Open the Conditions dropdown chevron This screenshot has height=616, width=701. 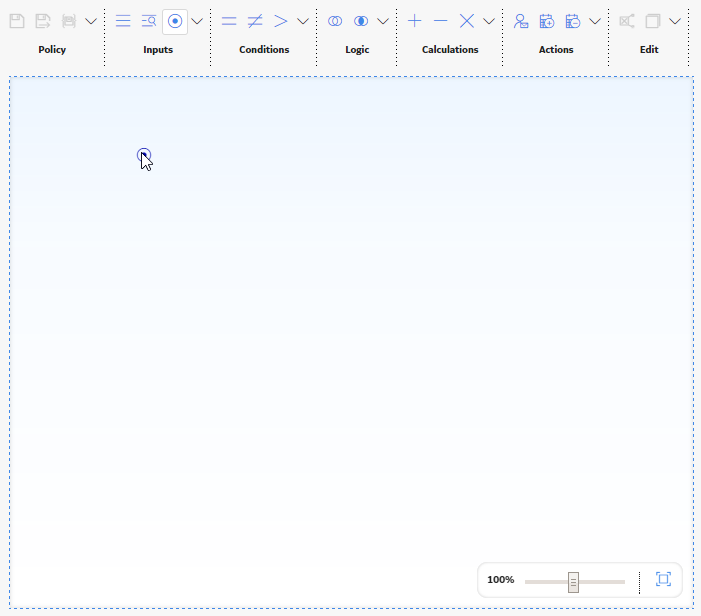[303, 21]
